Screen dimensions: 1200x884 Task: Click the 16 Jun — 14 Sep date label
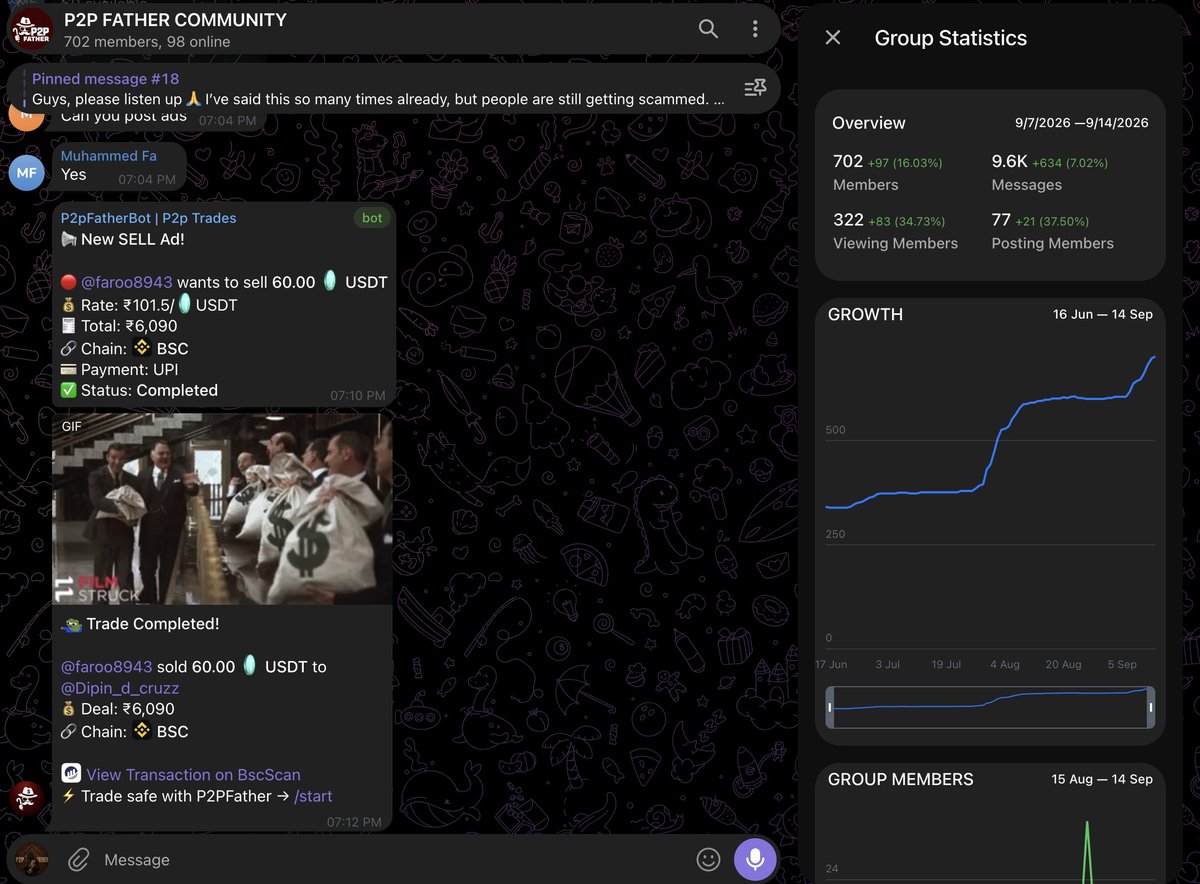point(1102,314)
